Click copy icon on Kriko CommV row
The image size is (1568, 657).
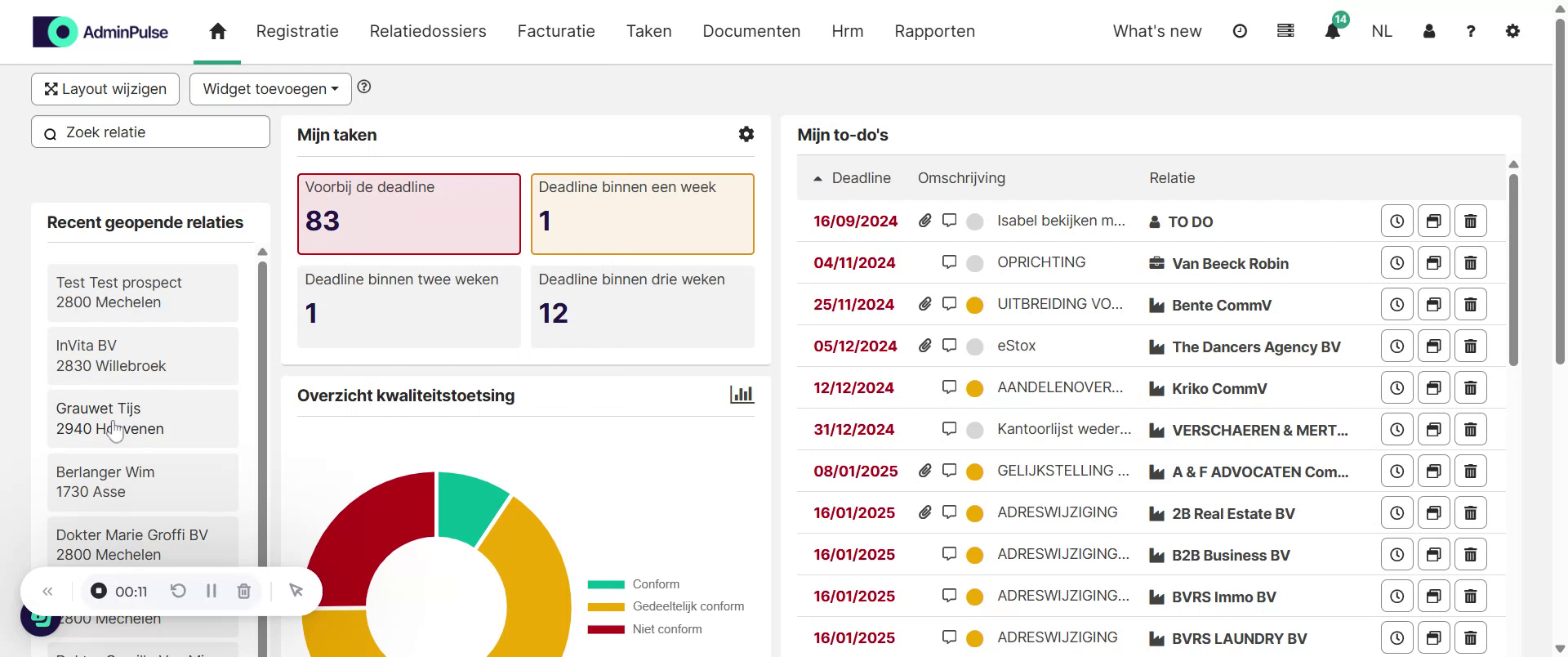tap(1433, 388)
